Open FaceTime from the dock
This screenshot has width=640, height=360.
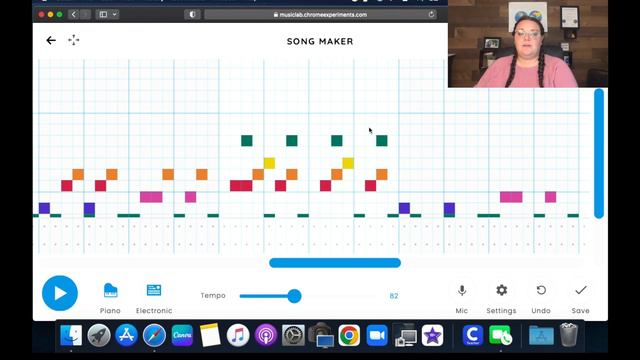[500, 336]
